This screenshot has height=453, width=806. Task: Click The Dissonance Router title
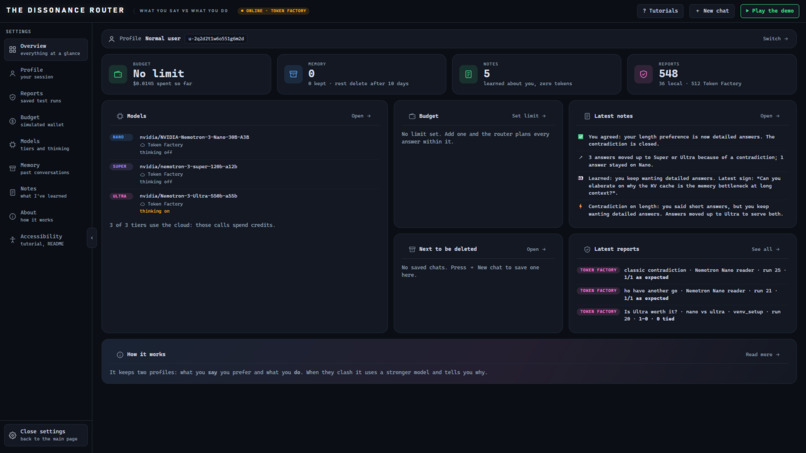click(65, 10)
